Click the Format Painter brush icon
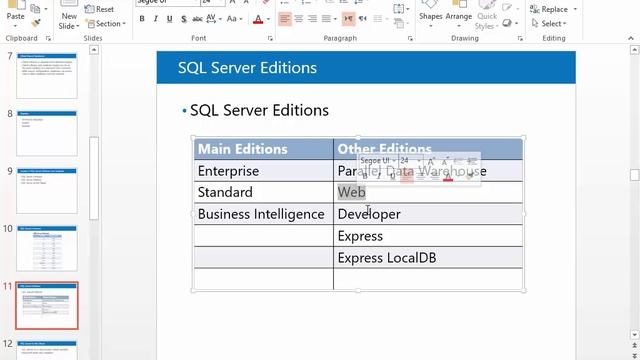The width and height of the screenshot is (640, 360). click(36, 23)
